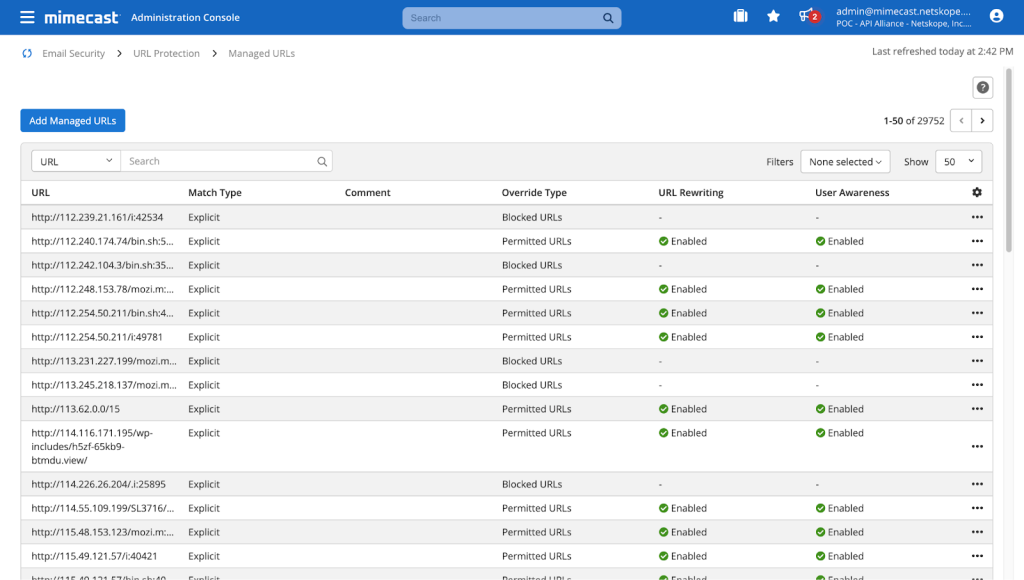Open row actions for http://112.239.21.161/i:42534
Viewport: 1024px width, 580px height.
click(x=977, y=217)
